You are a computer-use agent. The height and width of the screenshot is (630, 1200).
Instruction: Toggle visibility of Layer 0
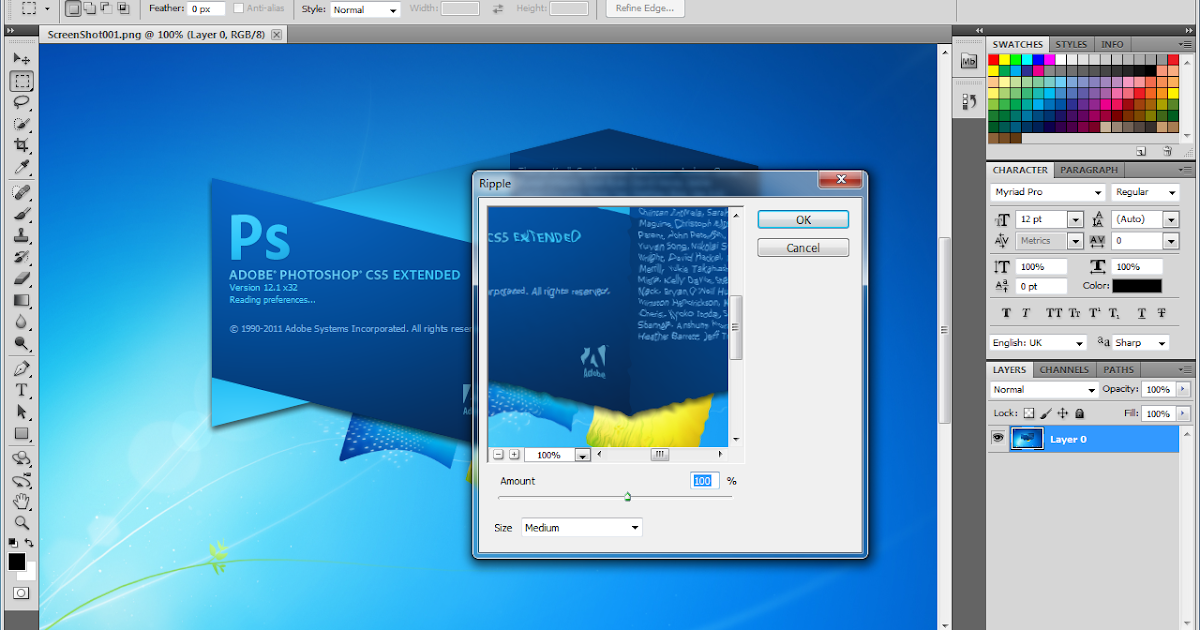coord(998,438)
